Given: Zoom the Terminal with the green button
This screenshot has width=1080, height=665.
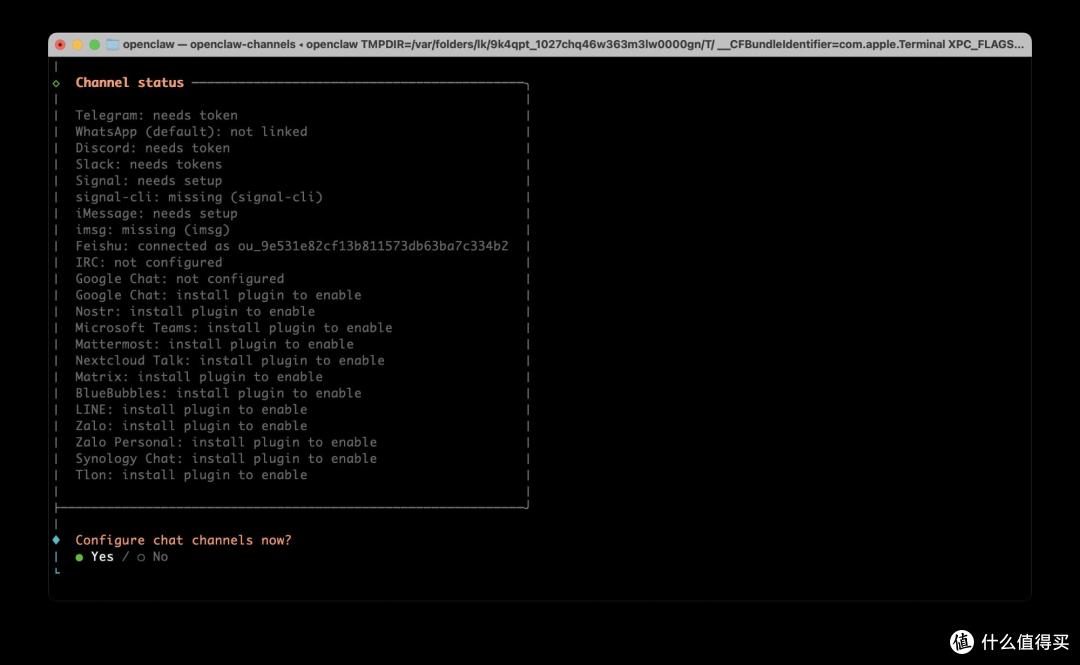Looking at the screenshot, I should pos(94,45).
